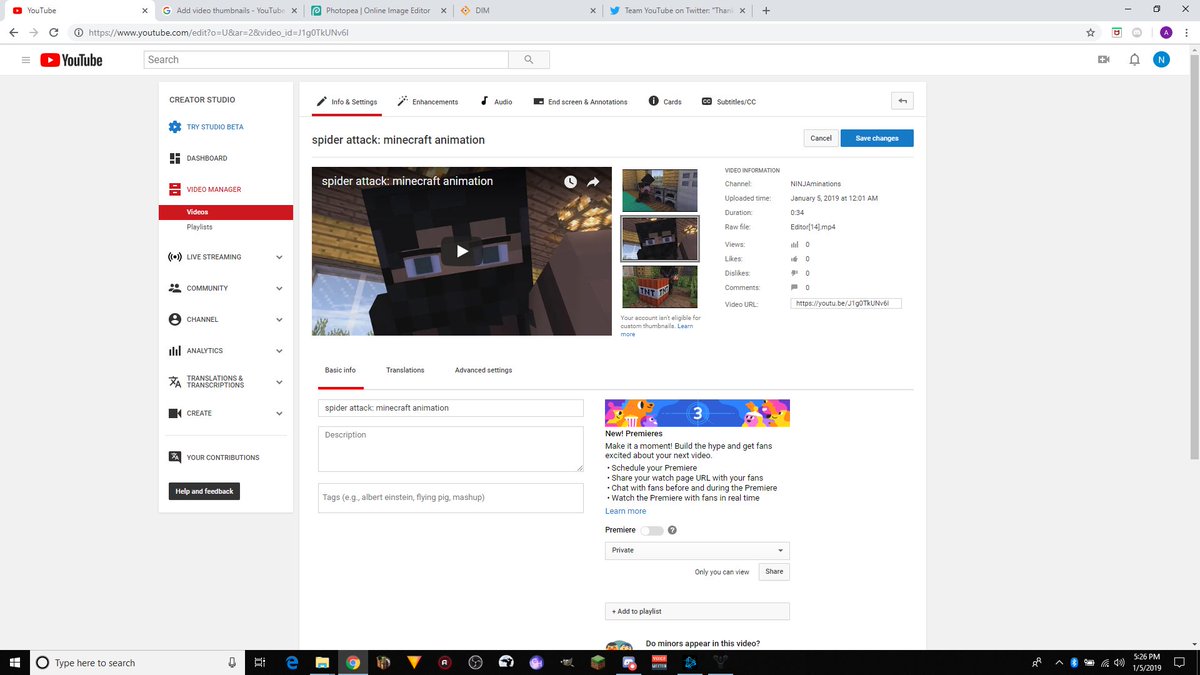Click the Share button
The width and height of the screenshot is (1200, 675).
click(x=774, y=572)
